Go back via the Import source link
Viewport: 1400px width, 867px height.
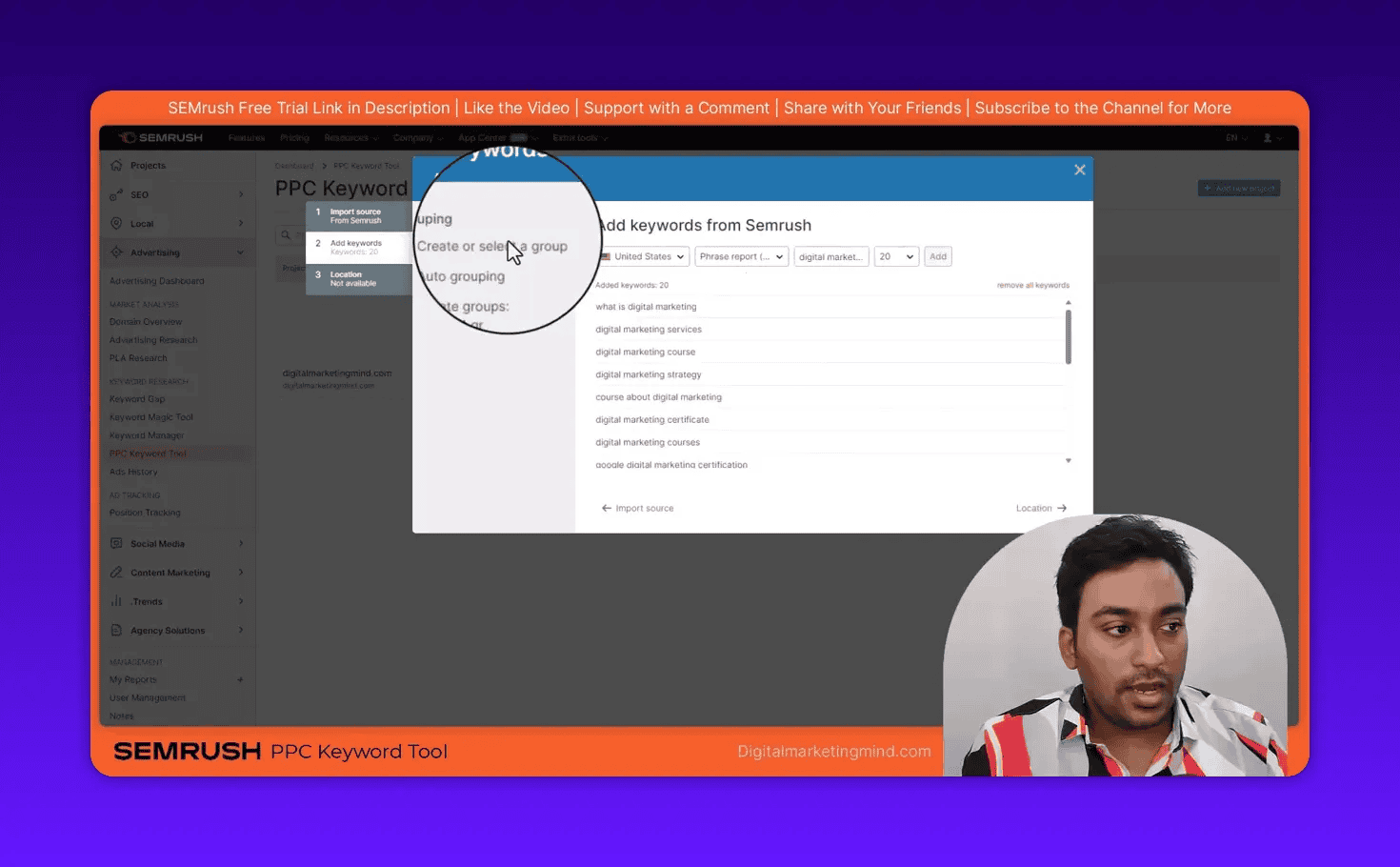pos(636,508)
